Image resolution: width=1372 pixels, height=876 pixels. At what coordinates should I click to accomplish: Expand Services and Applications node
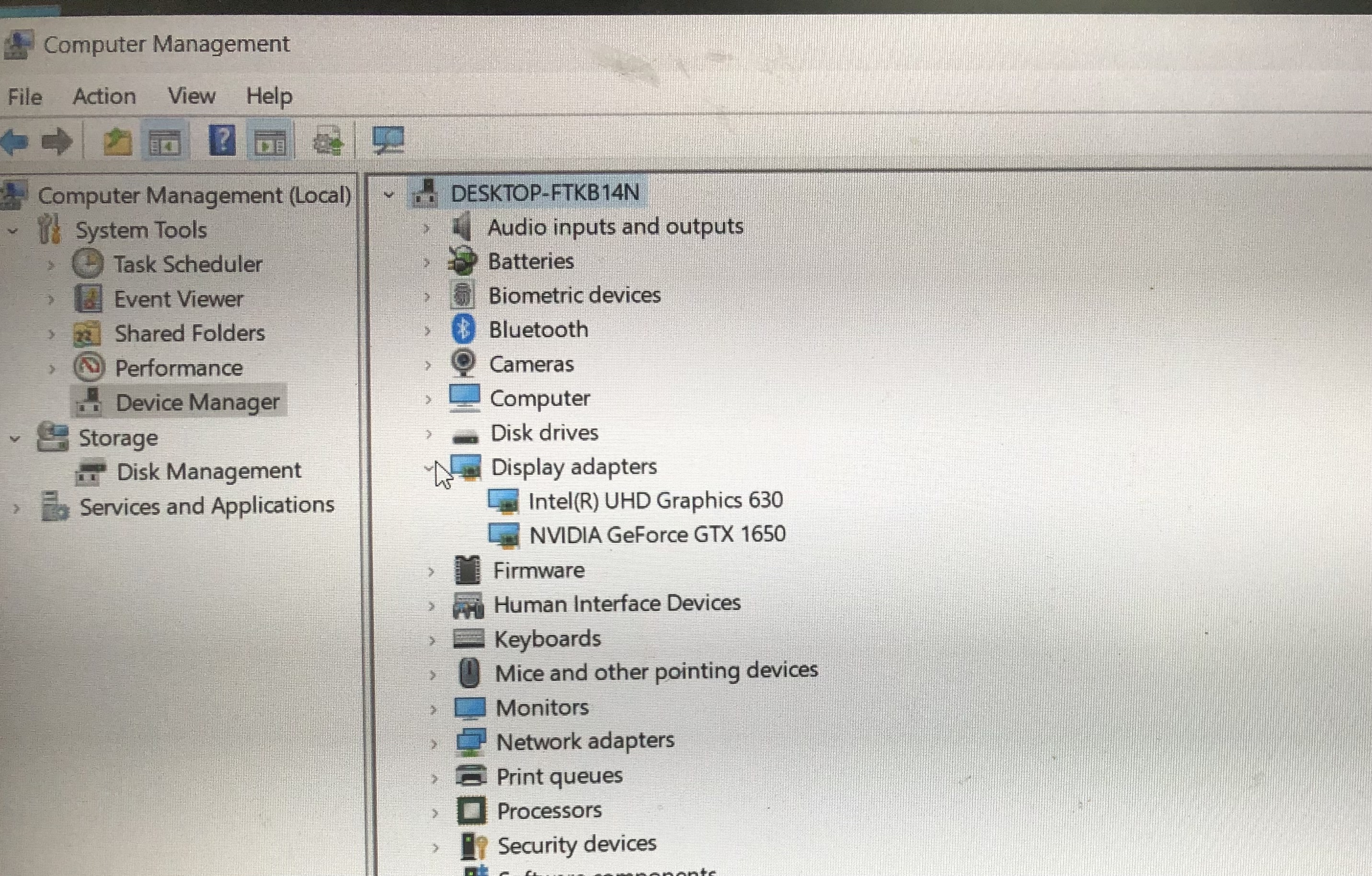pyautogui.click(x=16, y=508)
